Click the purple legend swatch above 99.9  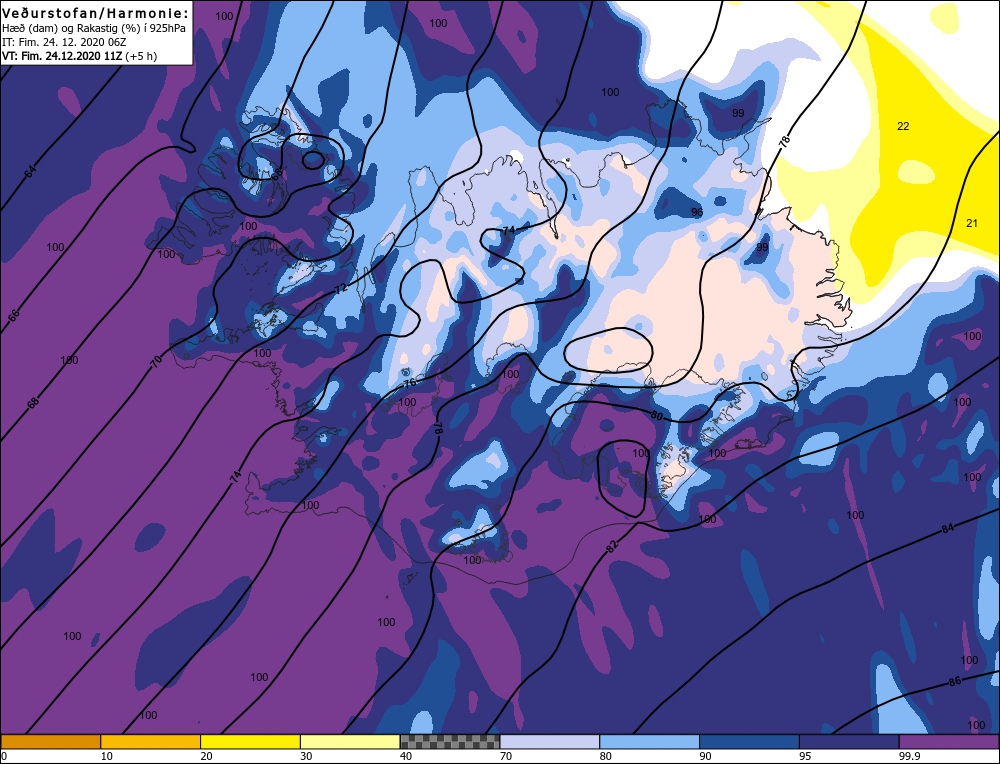[949, 741]
